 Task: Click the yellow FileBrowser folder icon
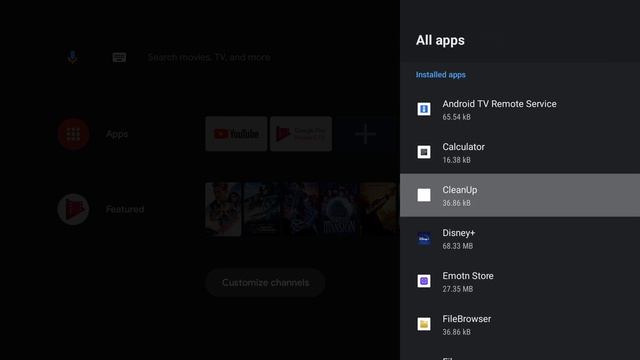click(x=424, y=324)
